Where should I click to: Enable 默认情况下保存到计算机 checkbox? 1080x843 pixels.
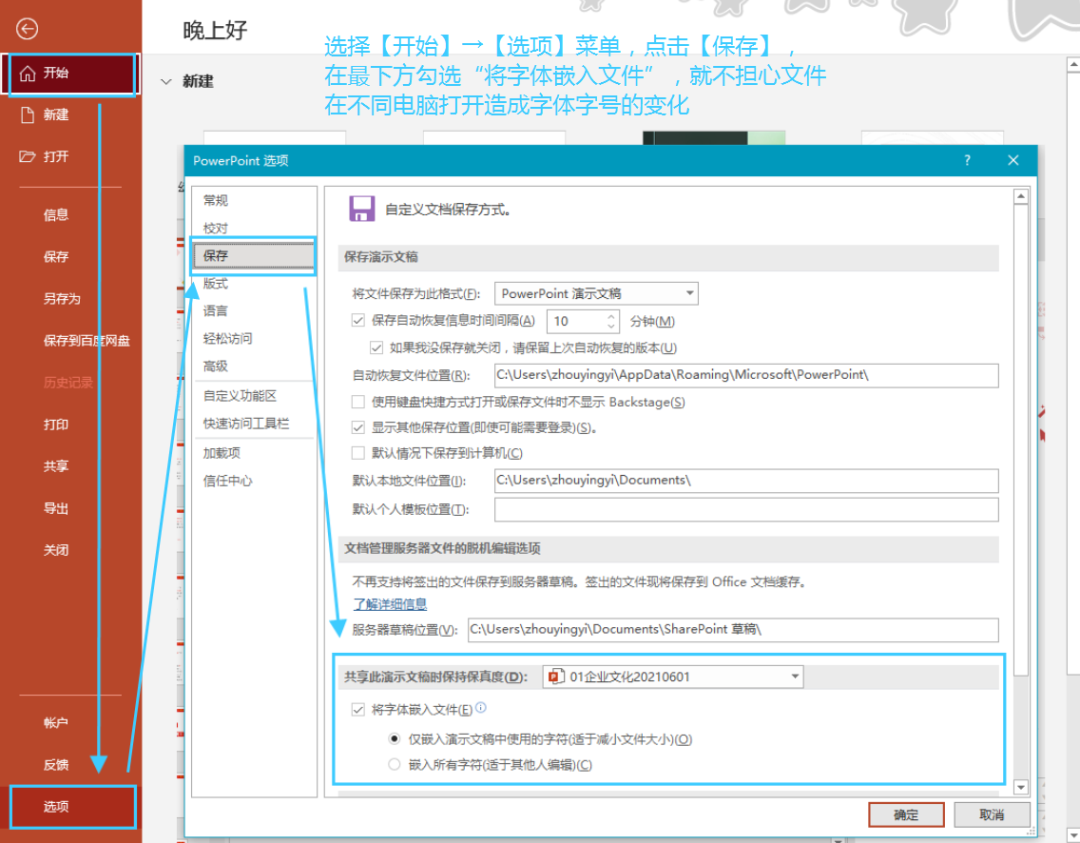pos(358,453)
